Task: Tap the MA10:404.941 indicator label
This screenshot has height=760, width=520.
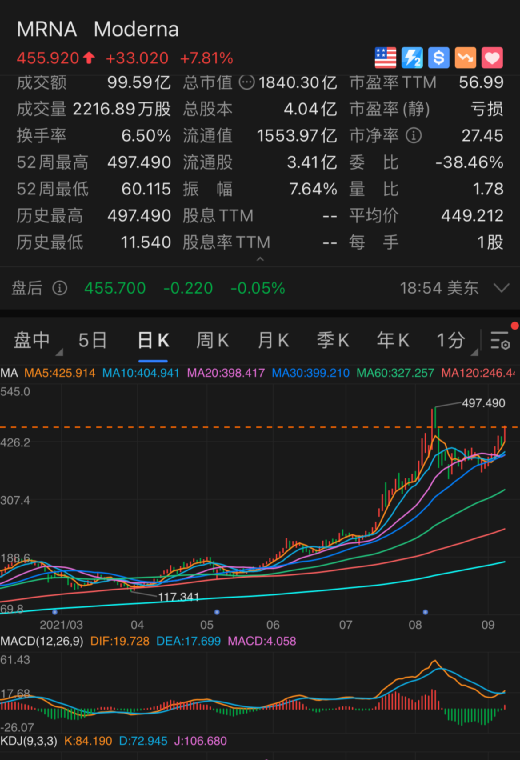Action: point(141,373)
